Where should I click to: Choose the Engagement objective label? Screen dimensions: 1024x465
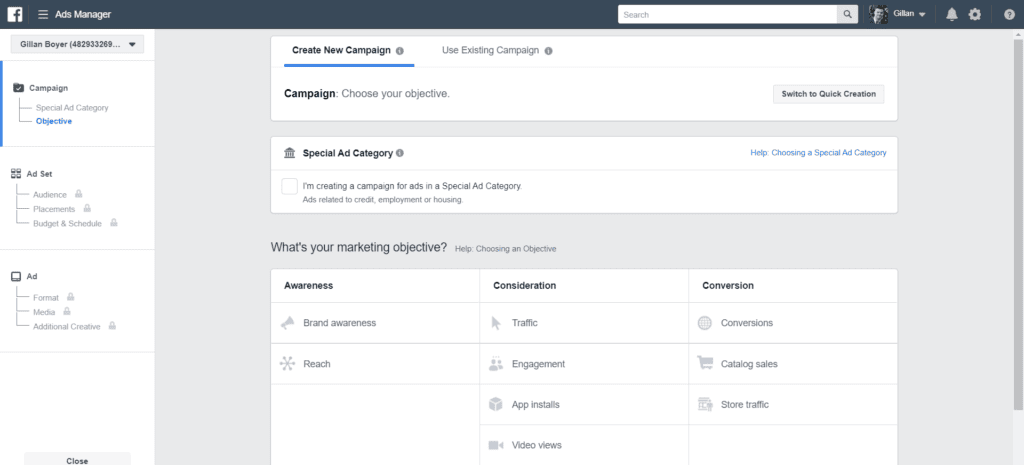538,364
